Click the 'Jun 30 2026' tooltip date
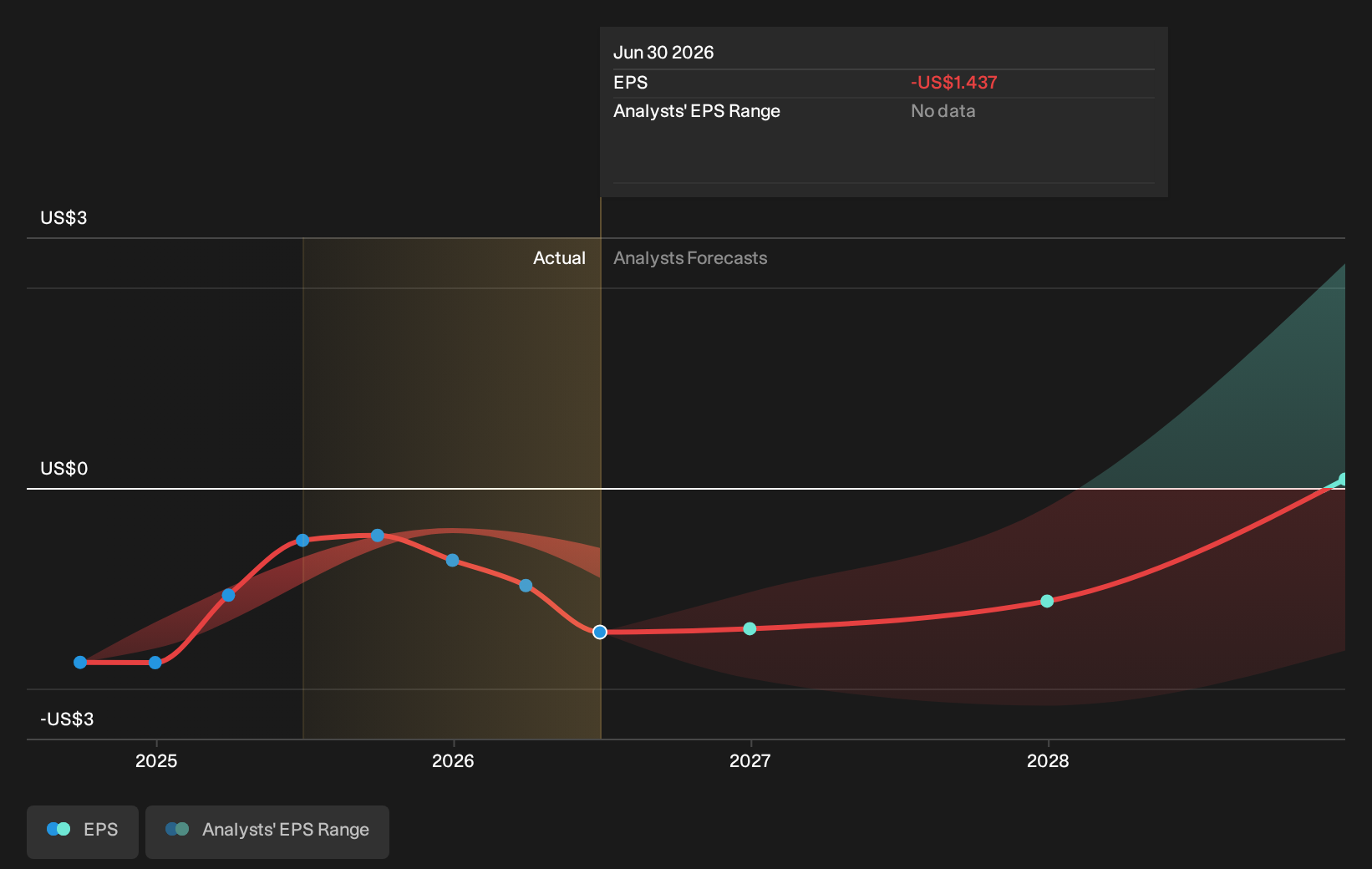Image resolution: width=1372 pixels, height=869 pixels. [x=663, y=53]
